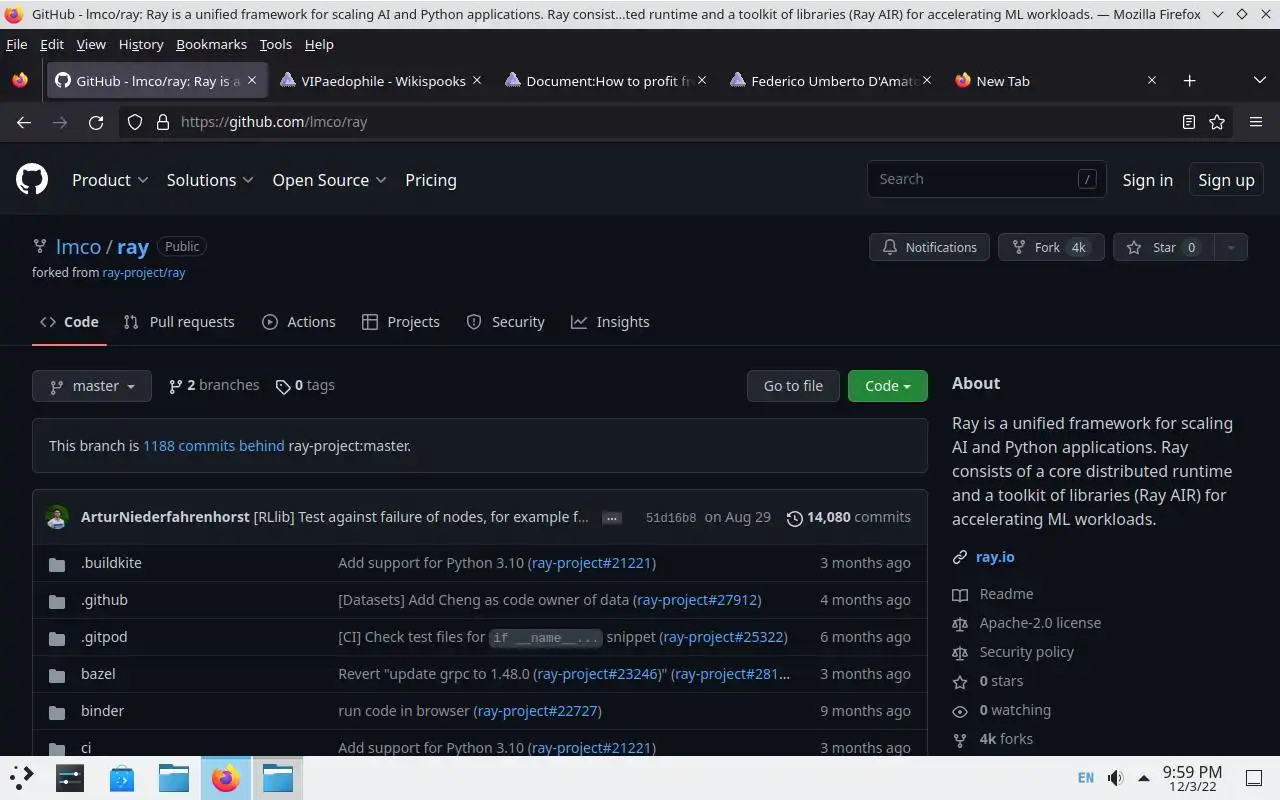This screenshot has width=1280, height=800.
Task: Expand the Open Source navigation dropdown
Action: (329, 180)
